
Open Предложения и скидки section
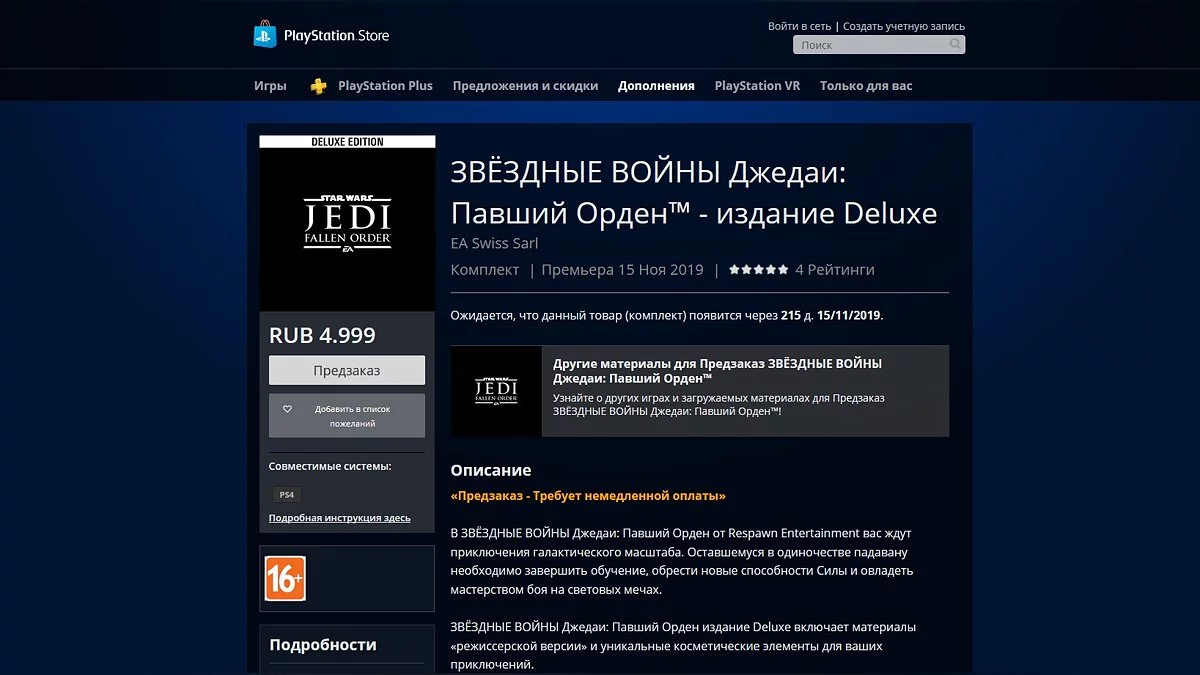tap(525, 86)
